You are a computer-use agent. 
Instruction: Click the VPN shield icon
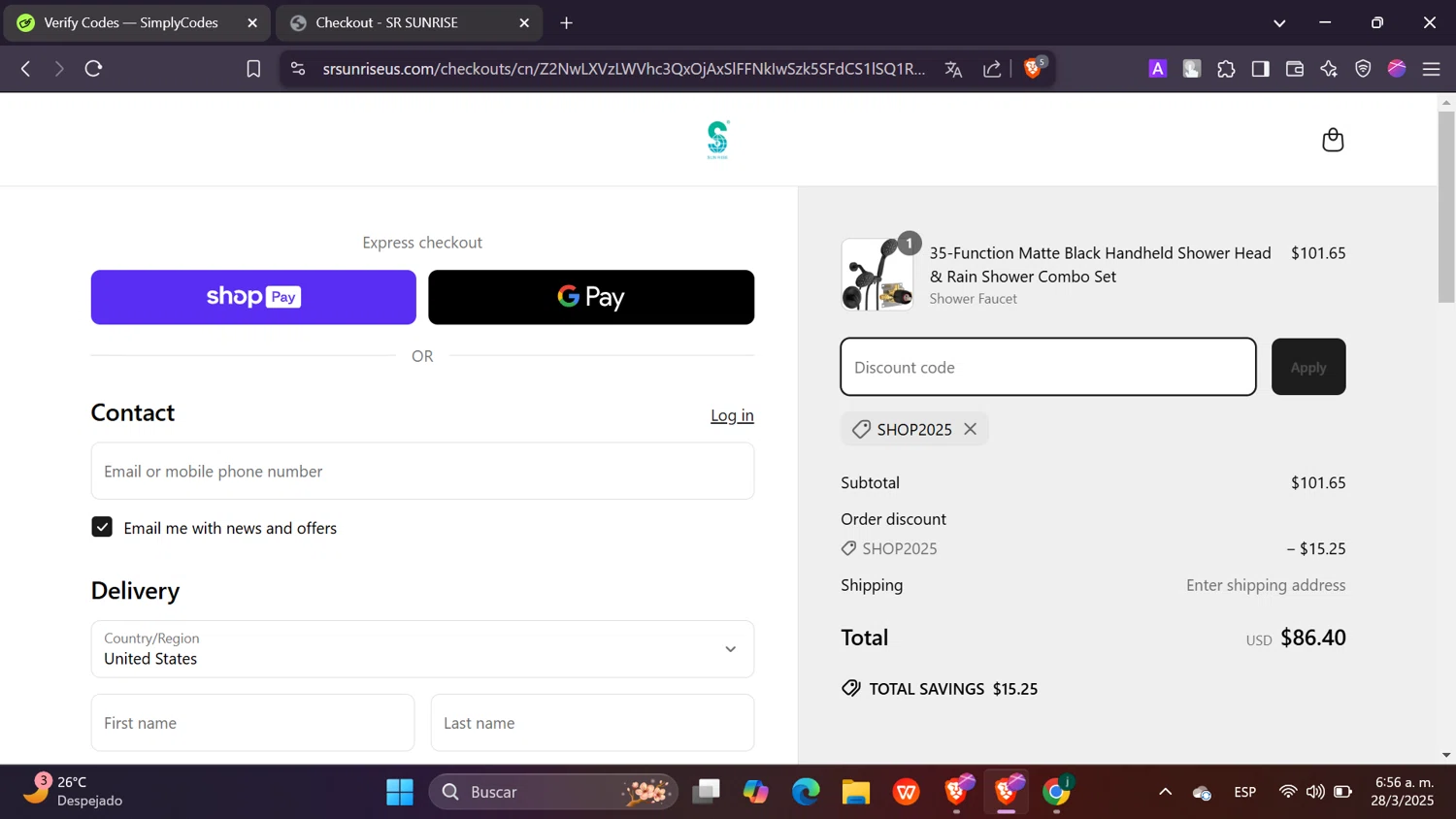tap(1363, 69)
